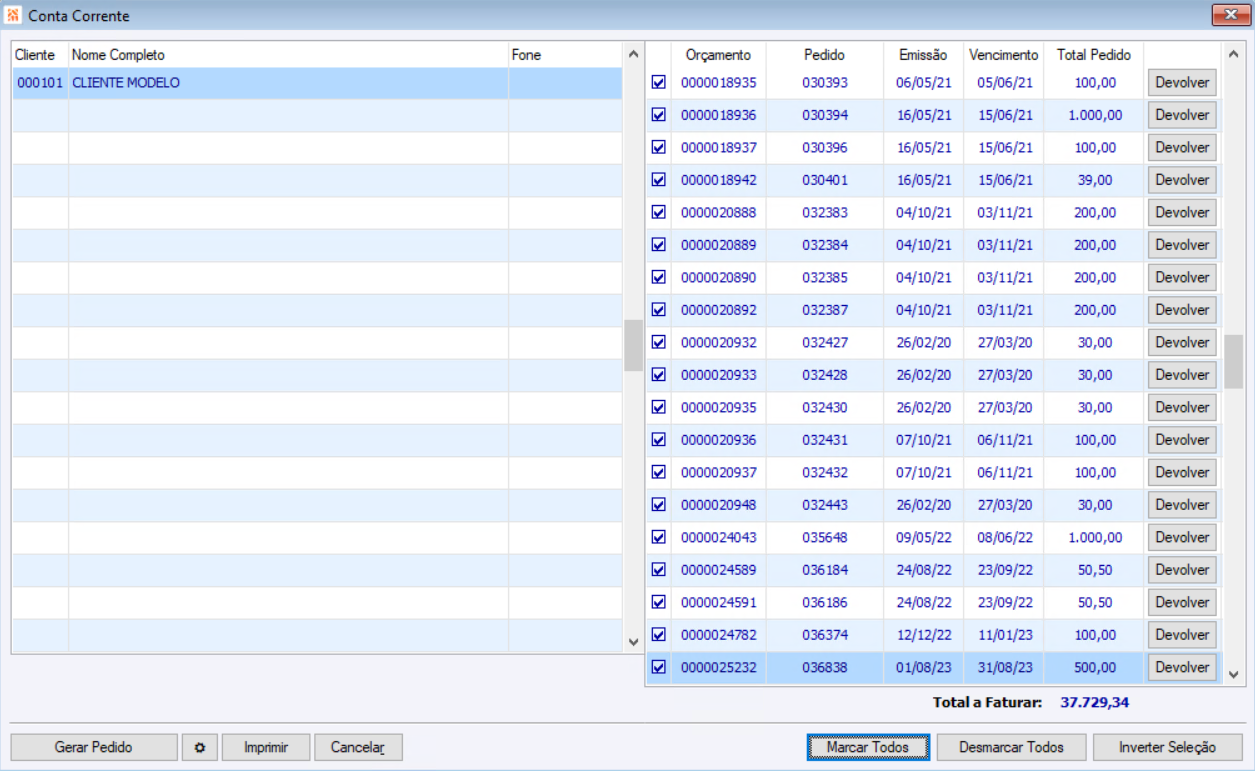Toggle checkbox for orçamento 0000024043

tap(658, 537)
